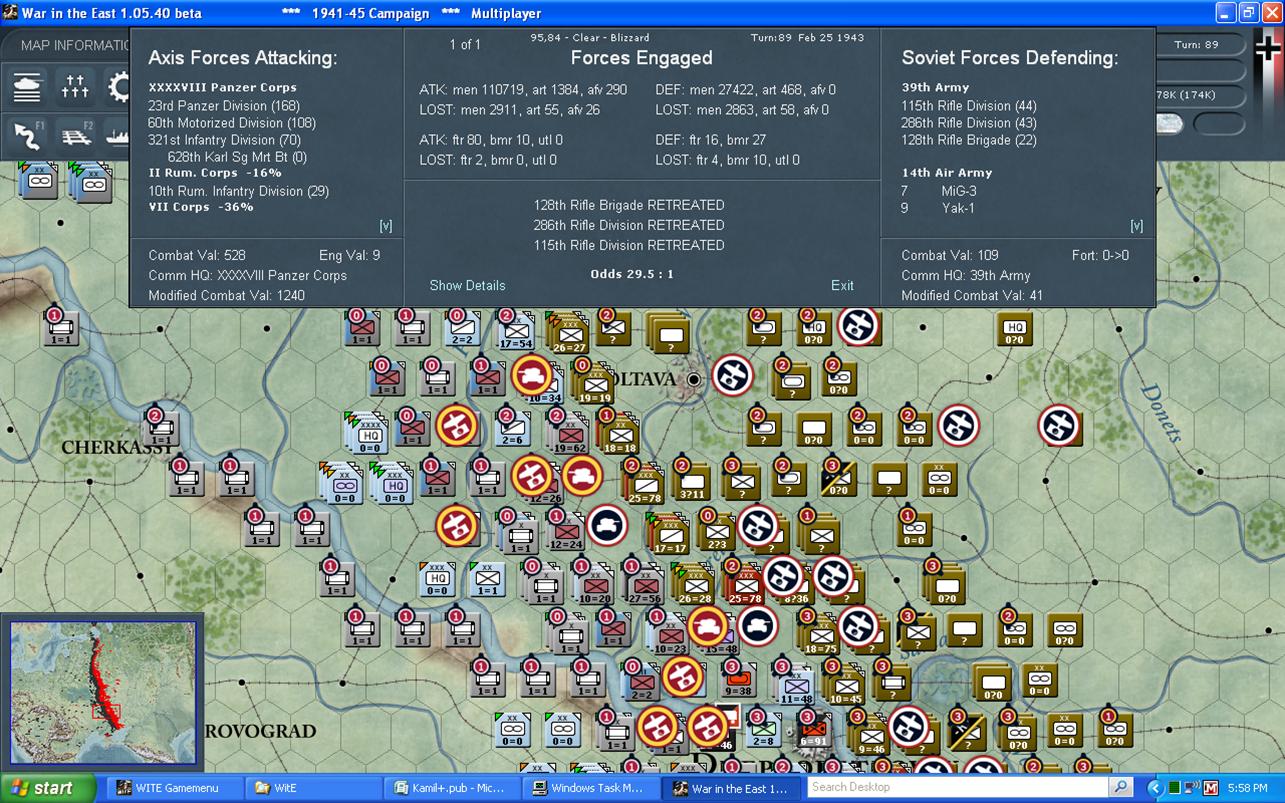The image size is (1285, 803).
Task: Open the Windows Start menu
Action: coord(48,788)
